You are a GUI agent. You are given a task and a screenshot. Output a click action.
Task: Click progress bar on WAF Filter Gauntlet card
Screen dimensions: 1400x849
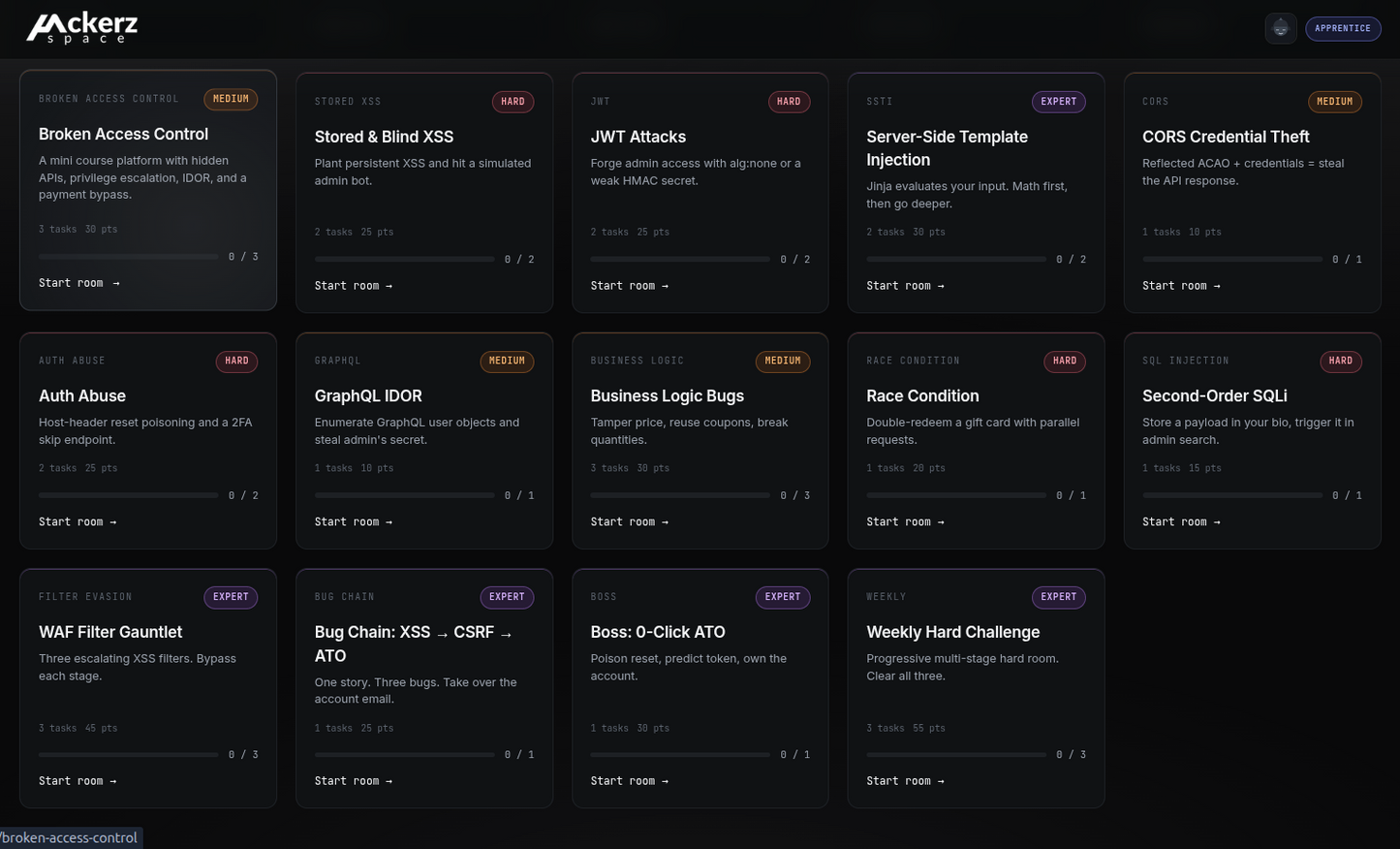(129, 754)
